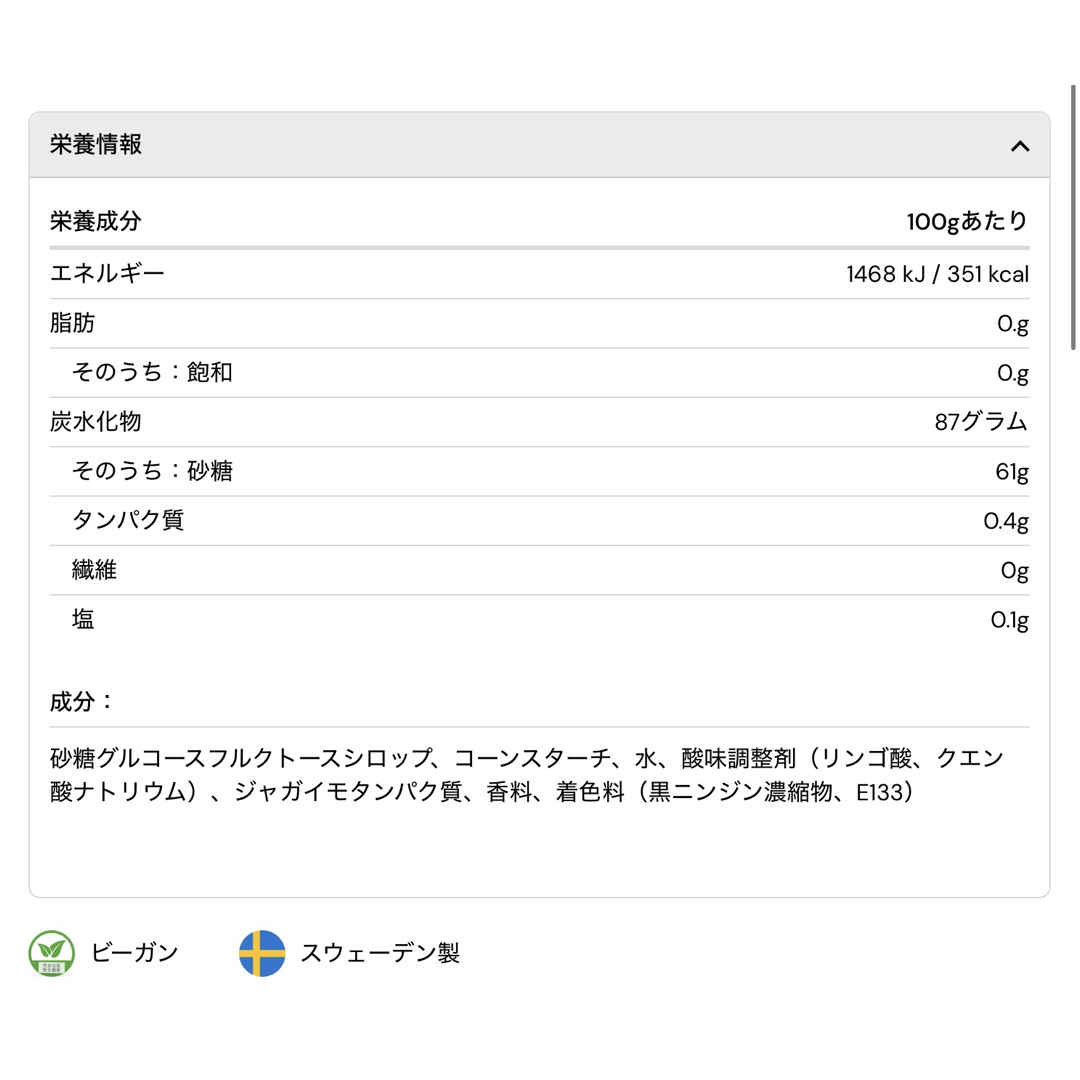Viewport: 1080px width, 1080px height.
Task: Click the そのうち：飽和 row
Action: tap(539, 373)
